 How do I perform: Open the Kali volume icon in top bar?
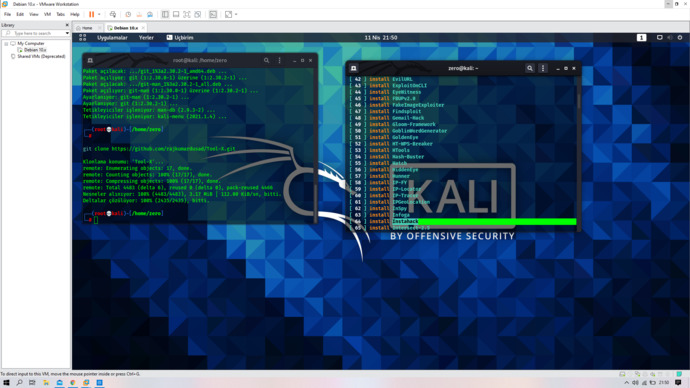point(670,38)
